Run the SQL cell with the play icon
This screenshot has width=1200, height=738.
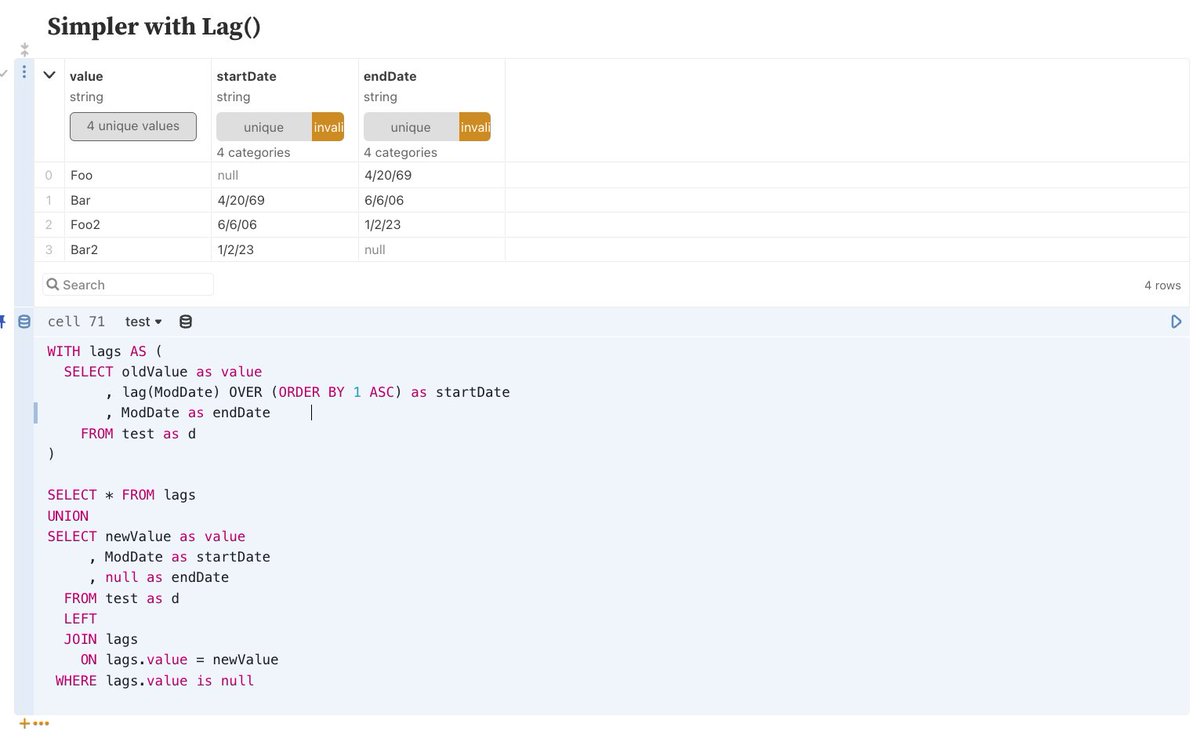coord(1176,321)
